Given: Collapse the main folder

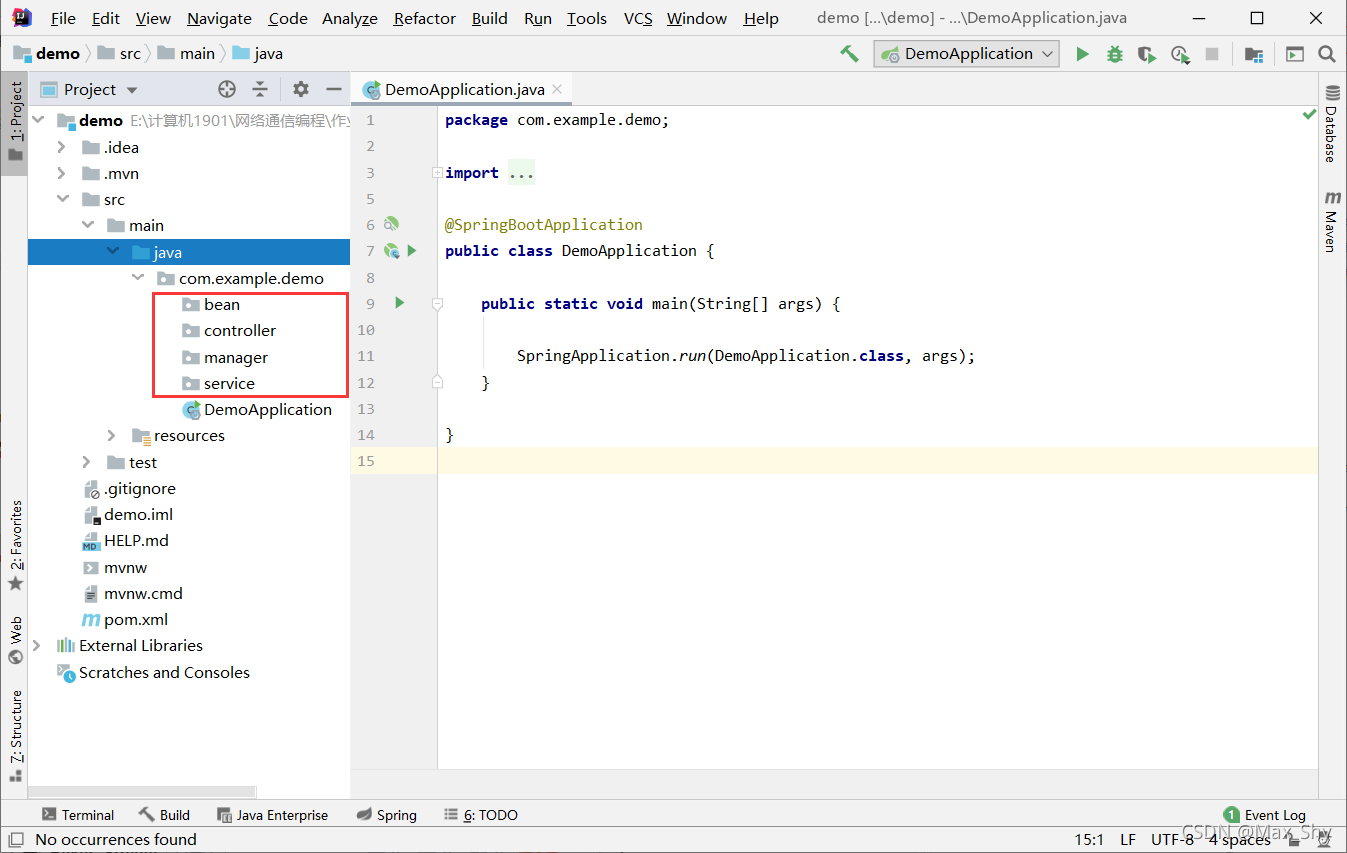Looking at the screenshot, I should pyautogui.click(x=87, y=225).
